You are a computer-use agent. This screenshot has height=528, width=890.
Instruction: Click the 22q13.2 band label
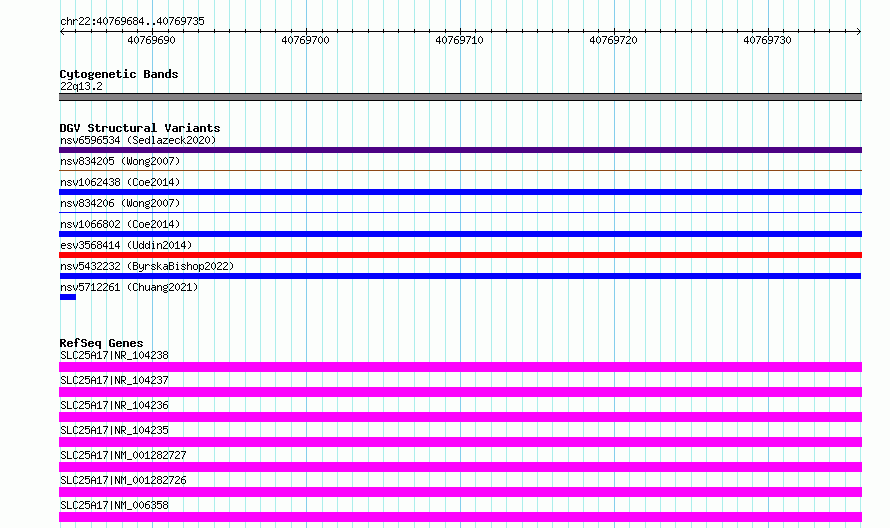[81, 86]
